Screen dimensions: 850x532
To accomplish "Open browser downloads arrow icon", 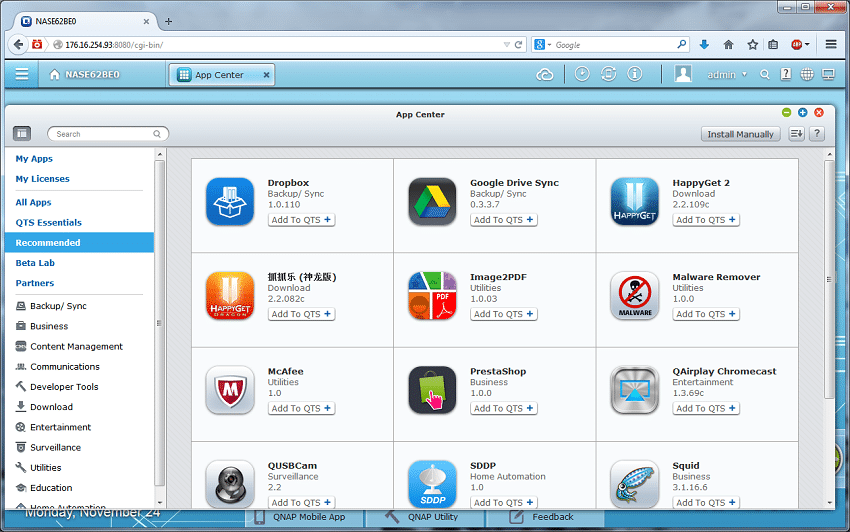I will coord(704,44).
